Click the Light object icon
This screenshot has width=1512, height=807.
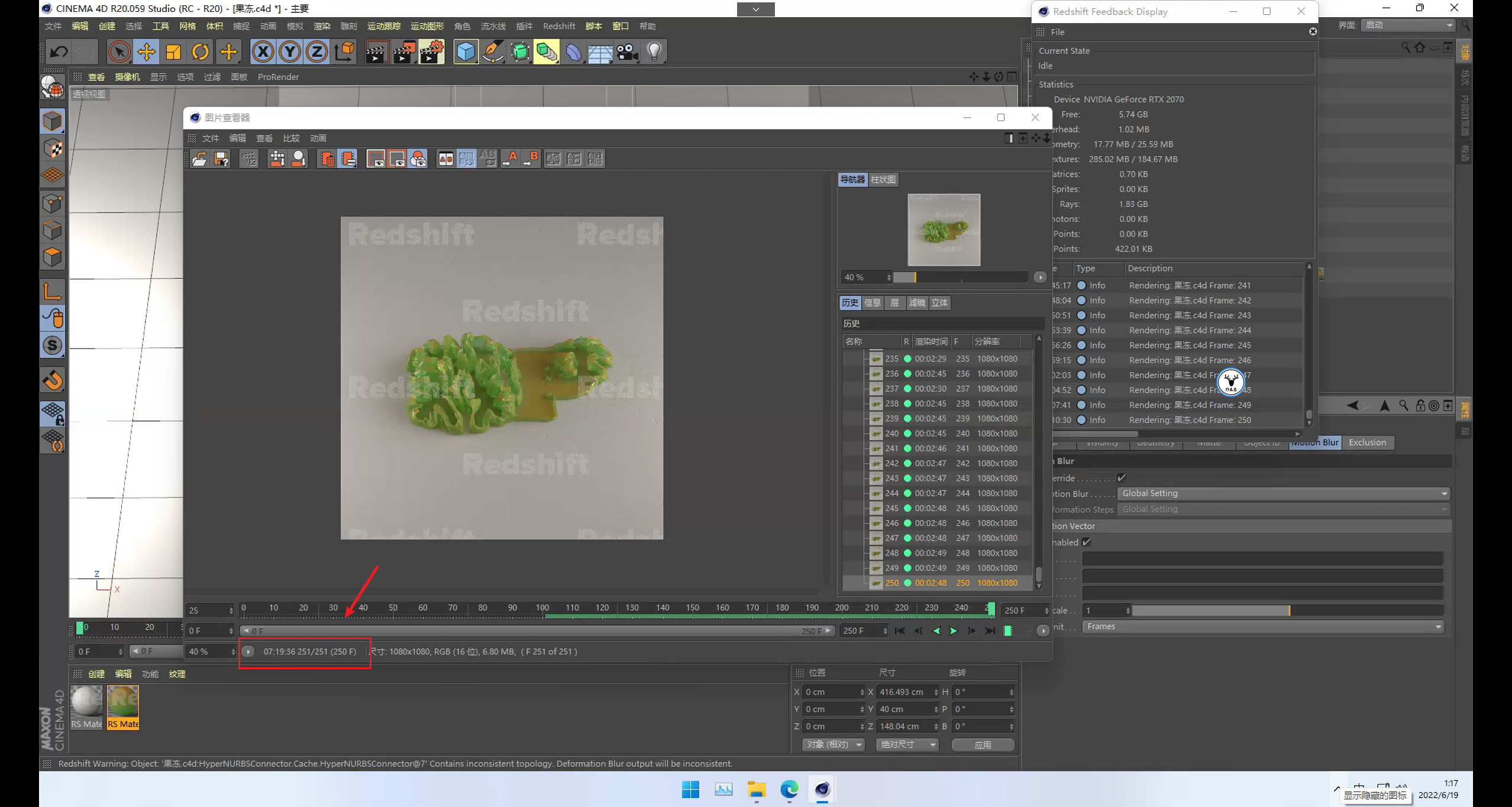[x=654, y=52]
